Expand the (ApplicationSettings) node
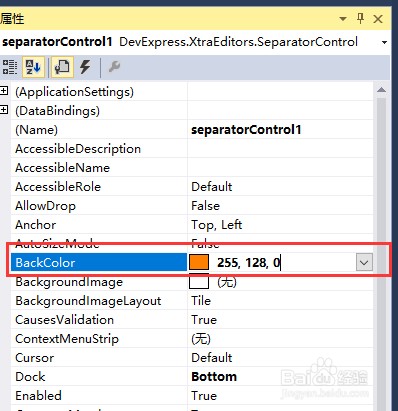Image resolution: width=398 pixels, height=411 pixels. (x=4, y=91)
